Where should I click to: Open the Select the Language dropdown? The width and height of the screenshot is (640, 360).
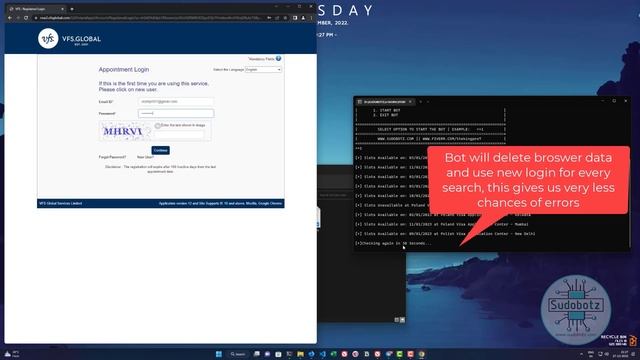coord(263,70)
